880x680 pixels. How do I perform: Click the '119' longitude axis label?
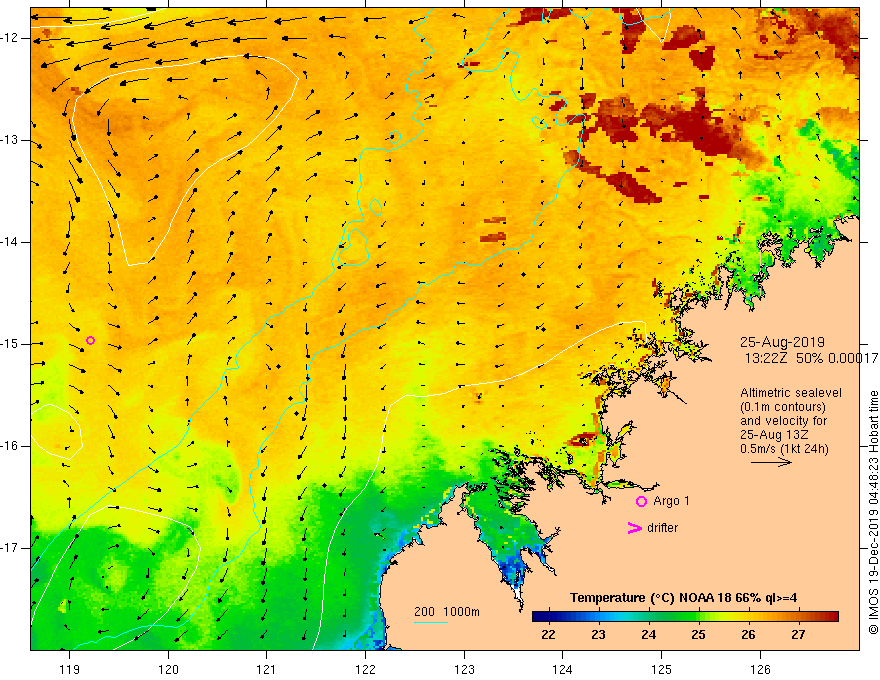[x=70, y=669]
